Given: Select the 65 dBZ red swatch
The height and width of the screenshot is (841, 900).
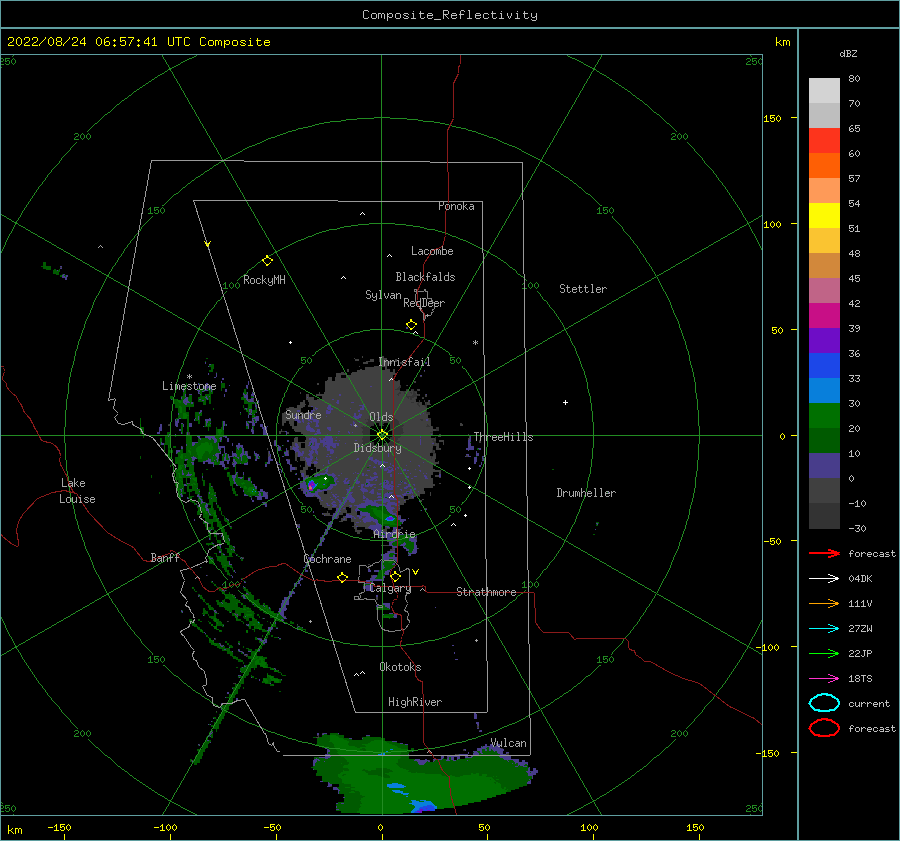Looking at the screenshot, I should tap(824, 141).
